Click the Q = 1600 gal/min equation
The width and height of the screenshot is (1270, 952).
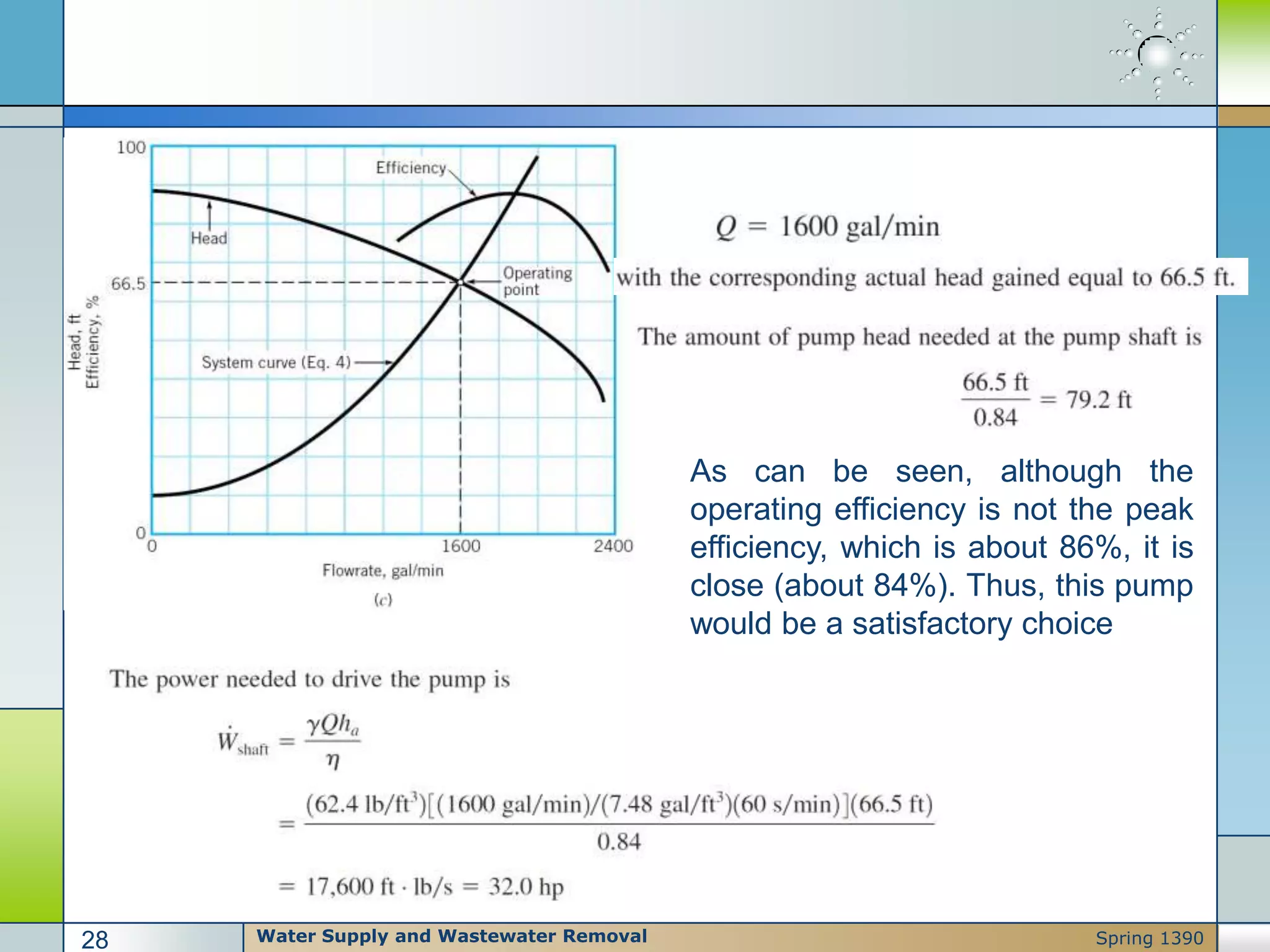click(828, 227)
